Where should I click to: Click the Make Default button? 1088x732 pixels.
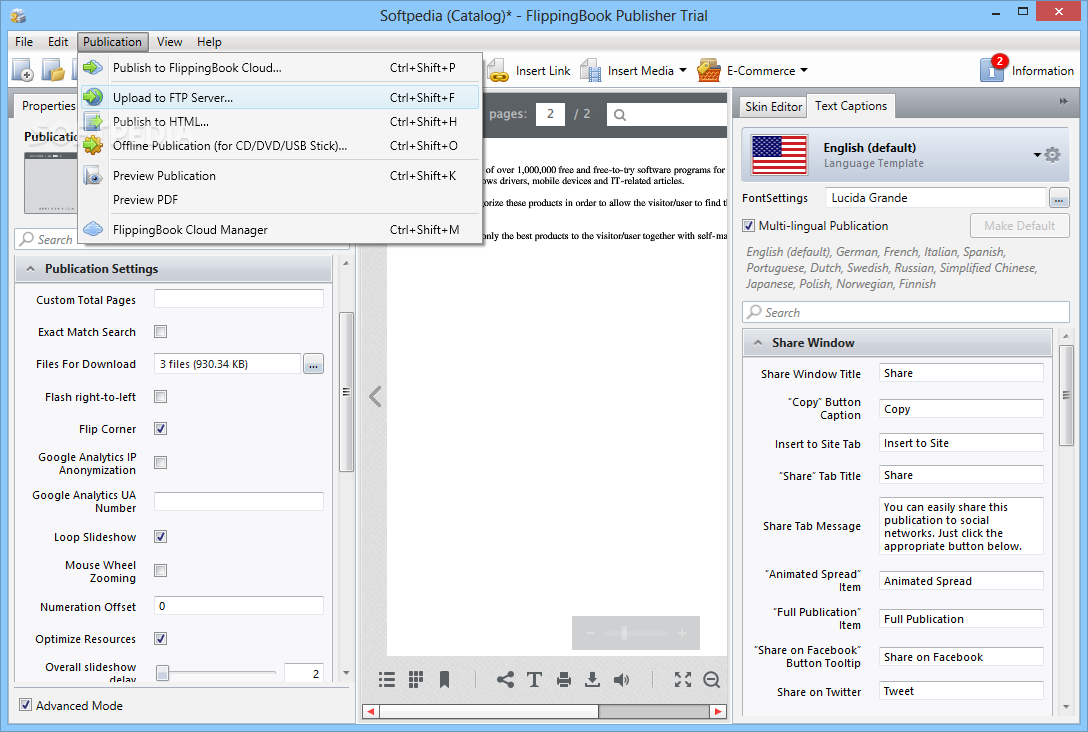click(x=1019, y=225)
